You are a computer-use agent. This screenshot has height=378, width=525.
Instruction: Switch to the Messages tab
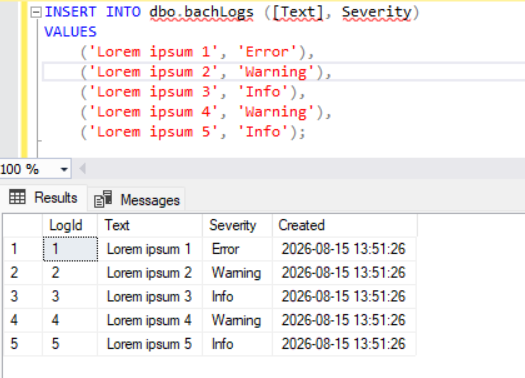pos(136,200)
